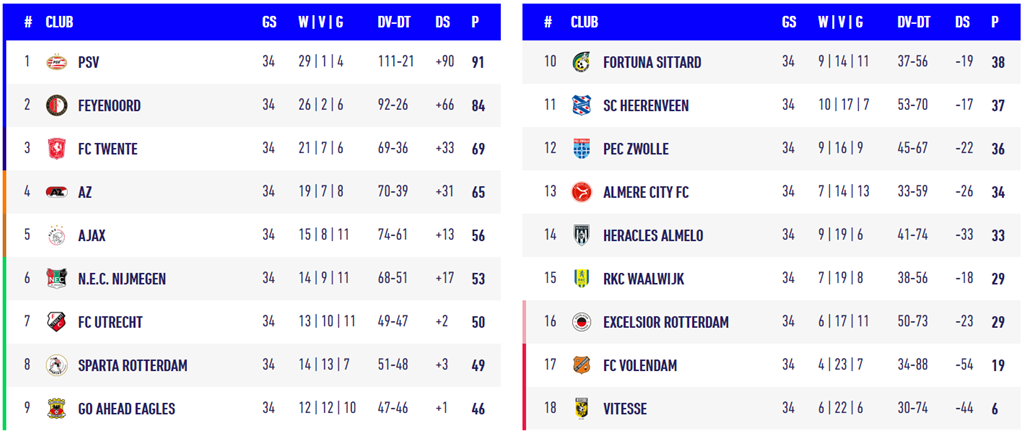Screen dimensions: 1024x431
Task: Click the PEC Zwolle crest
Action: (x=580, y=149)
